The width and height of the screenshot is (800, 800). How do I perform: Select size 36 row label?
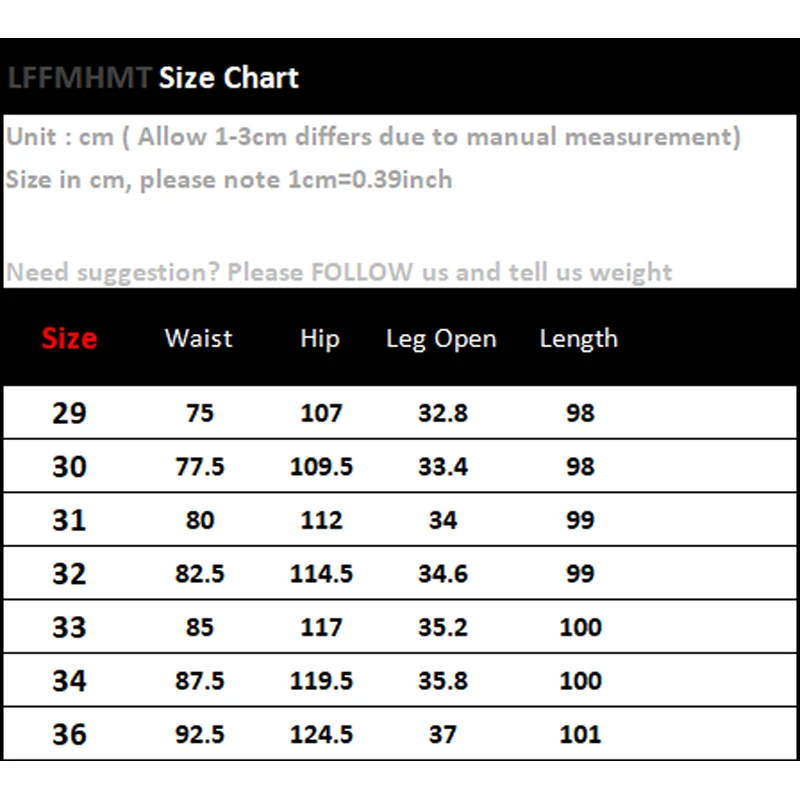pos(69,735)
